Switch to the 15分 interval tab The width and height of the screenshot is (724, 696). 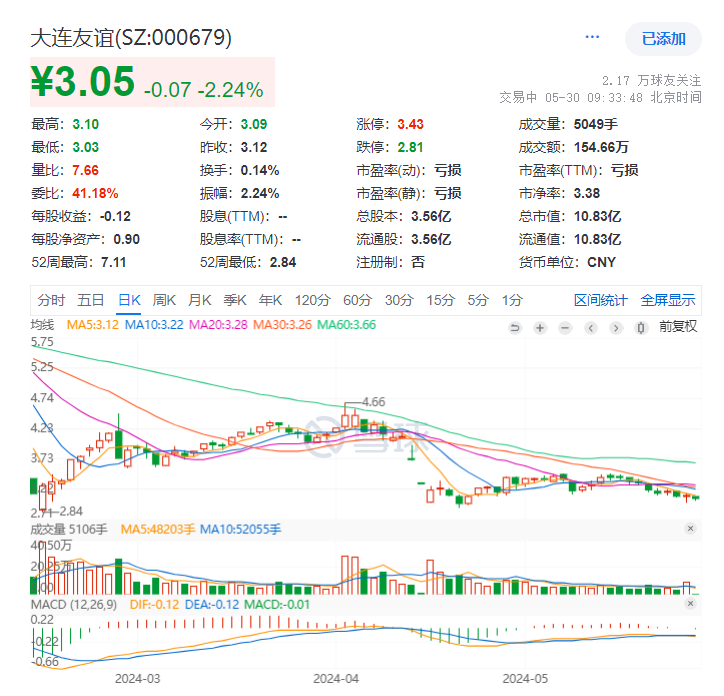(440, 300)
